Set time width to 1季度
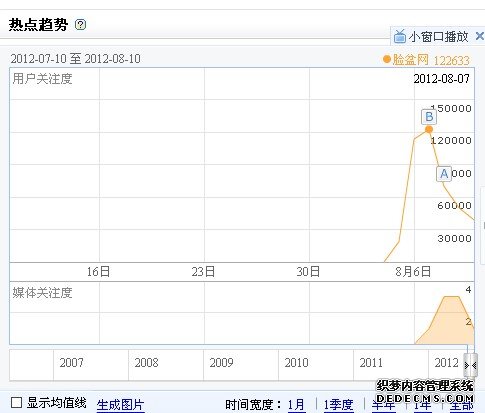This screenshot has width=485, height=413. pyautogui.click(x=338, y=405)
